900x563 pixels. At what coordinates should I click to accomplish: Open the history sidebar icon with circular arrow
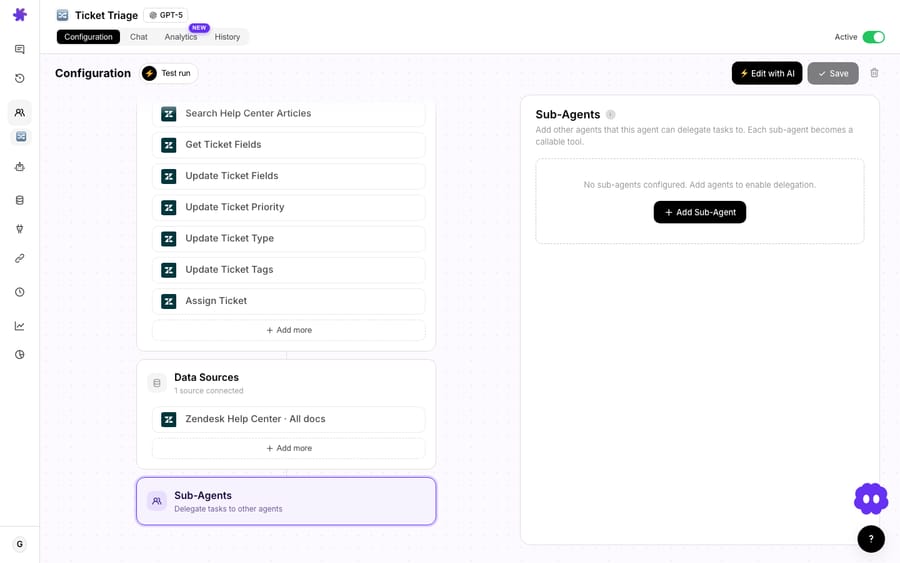[20, 78]
